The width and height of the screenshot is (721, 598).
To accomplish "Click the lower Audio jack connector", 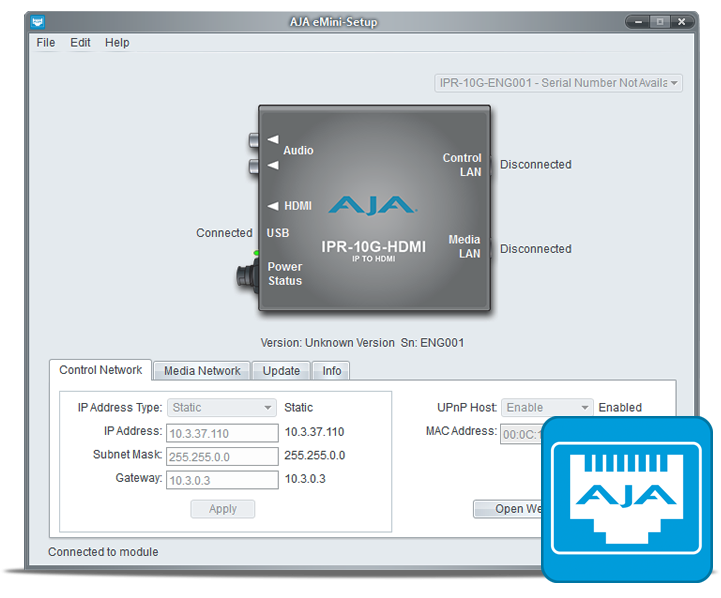I will pyautogui.click(x=254, y=166).
